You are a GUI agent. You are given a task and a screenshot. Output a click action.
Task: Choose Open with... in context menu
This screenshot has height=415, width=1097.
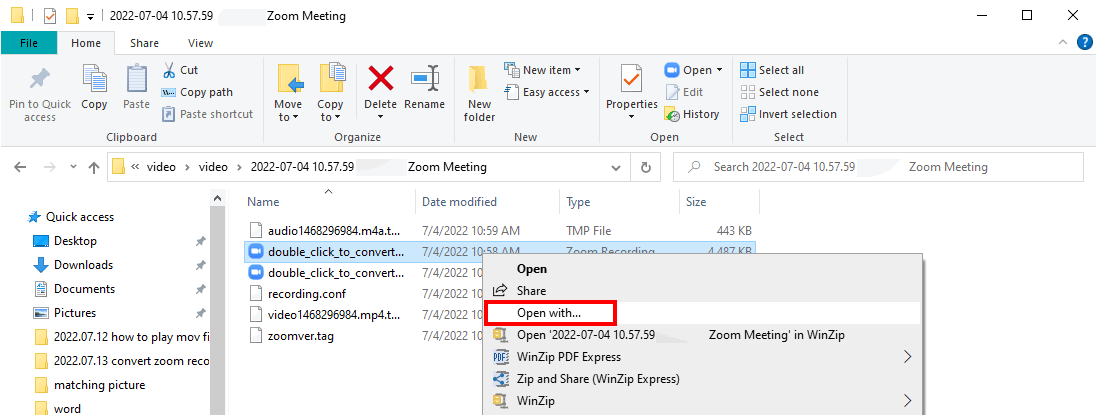(x=549, y=313)
